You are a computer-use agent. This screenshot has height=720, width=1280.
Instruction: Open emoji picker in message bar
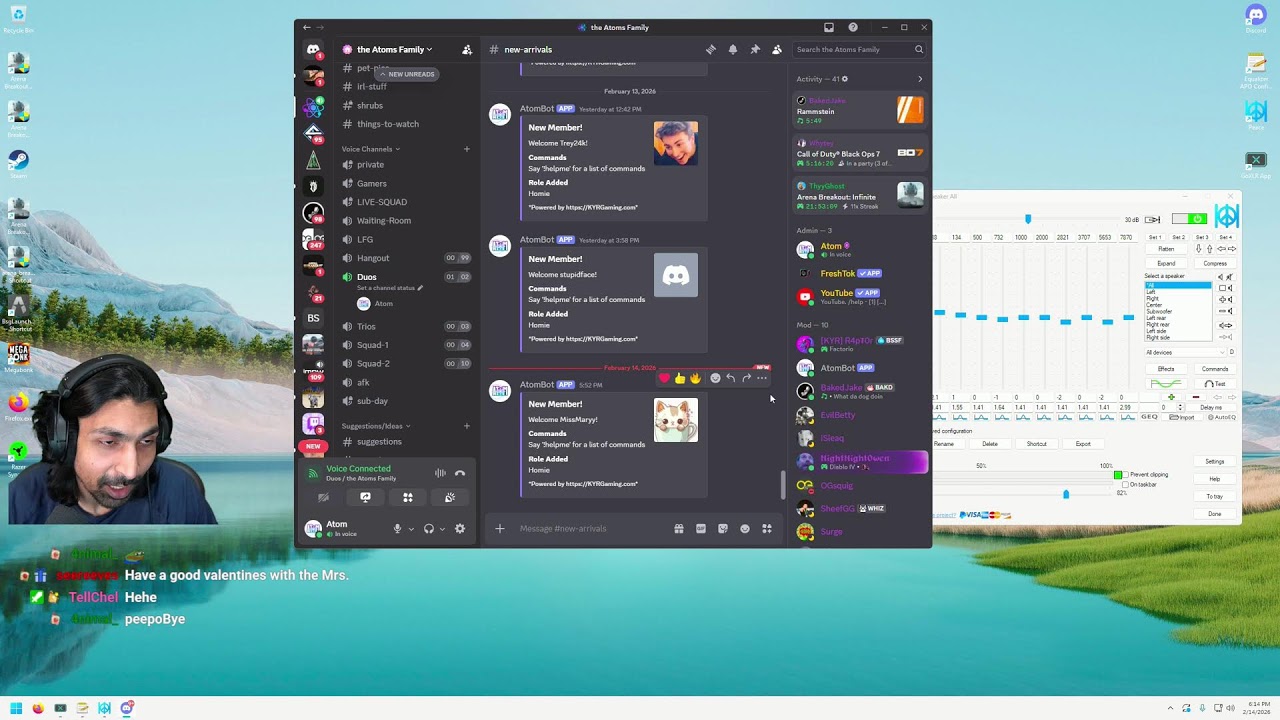745,529
